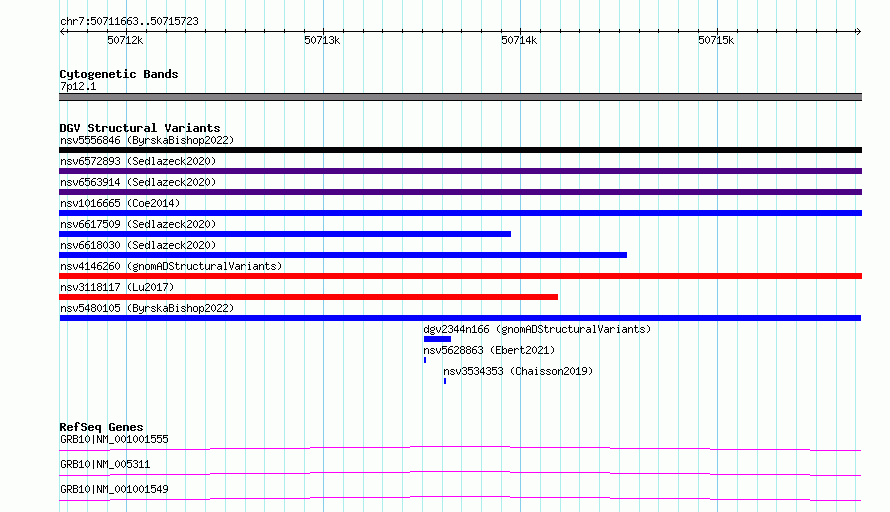The image size is (890, 512).
Task: Click the GRB10|NM_005311 magenta gene line
Action: (x=460, y=473)
